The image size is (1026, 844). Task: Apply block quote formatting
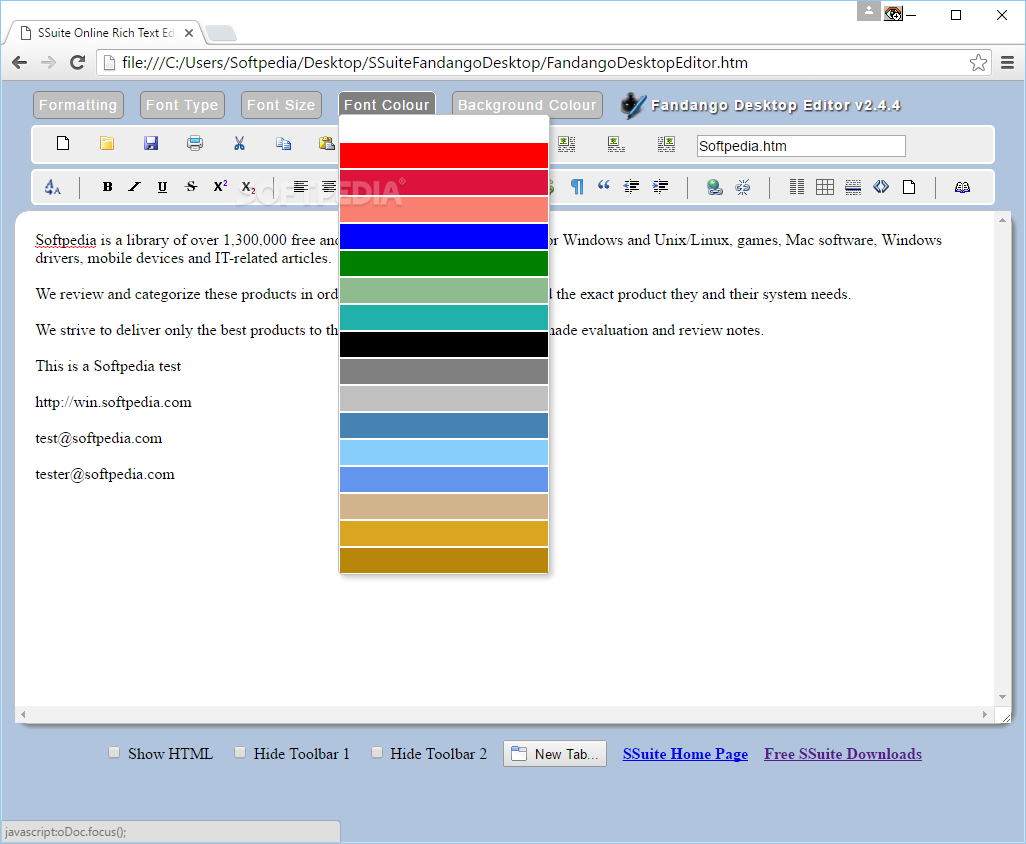pos(604,186)
